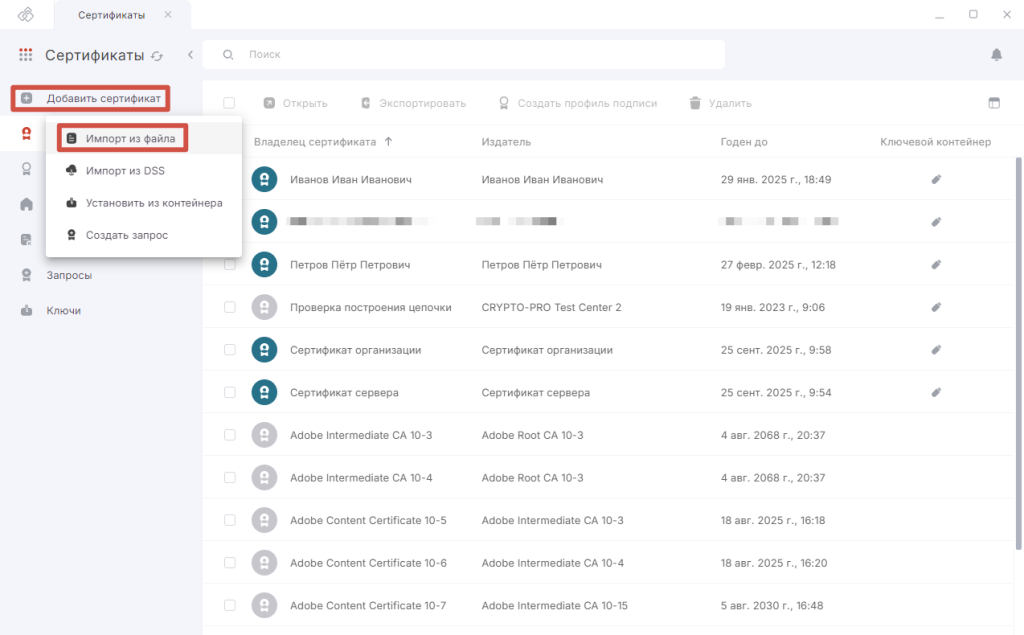
Task: Click avatar icon of Сертификат сервера row
Action: [264, 392]
